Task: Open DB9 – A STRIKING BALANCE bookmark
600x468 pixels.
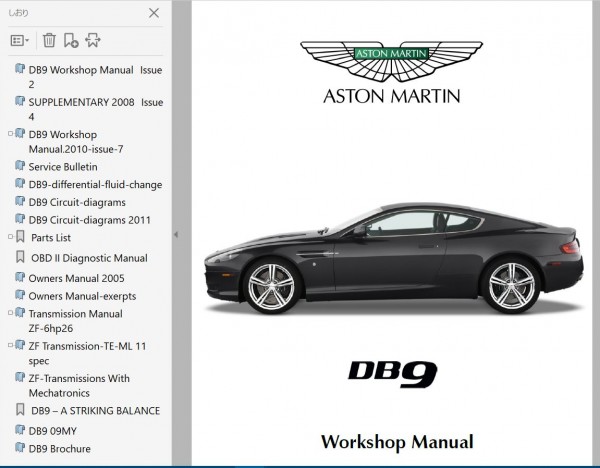Action: [95, 411]
